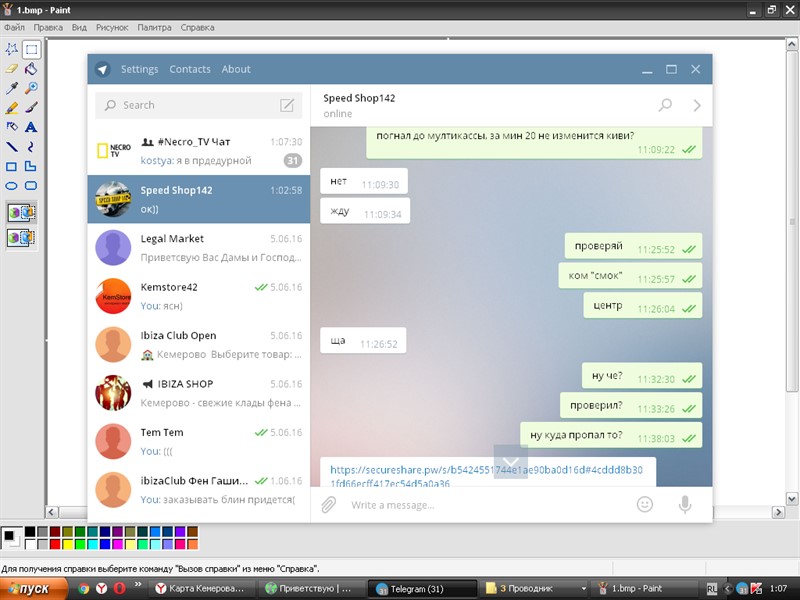Viewport: 800px width, 600px height.
Task: Open the Ibiza Club Open chat
Action: pos(198,345)
